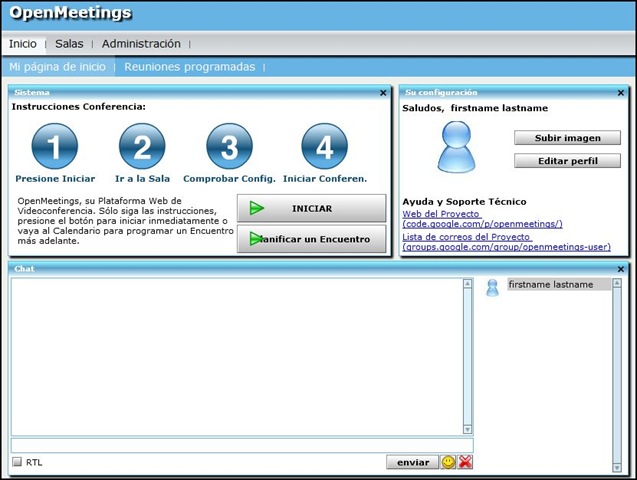Click the Ir a la Sala label
Screen dimensions: 637x480
point(142,179)
